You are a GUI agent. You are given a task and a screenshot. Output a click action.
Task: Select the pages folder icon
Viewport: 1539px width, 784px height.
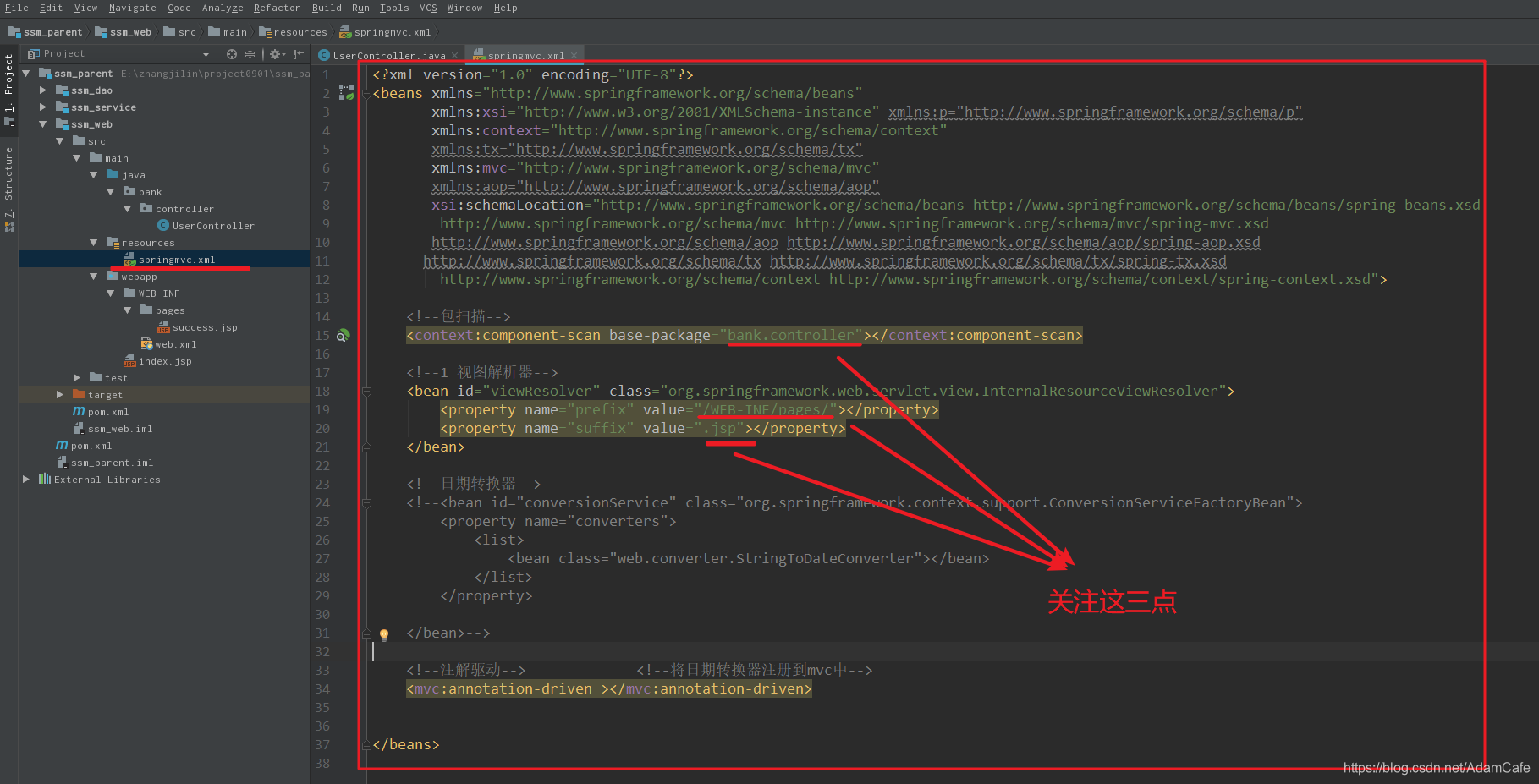pyautogui.click(x=146, y=310)
